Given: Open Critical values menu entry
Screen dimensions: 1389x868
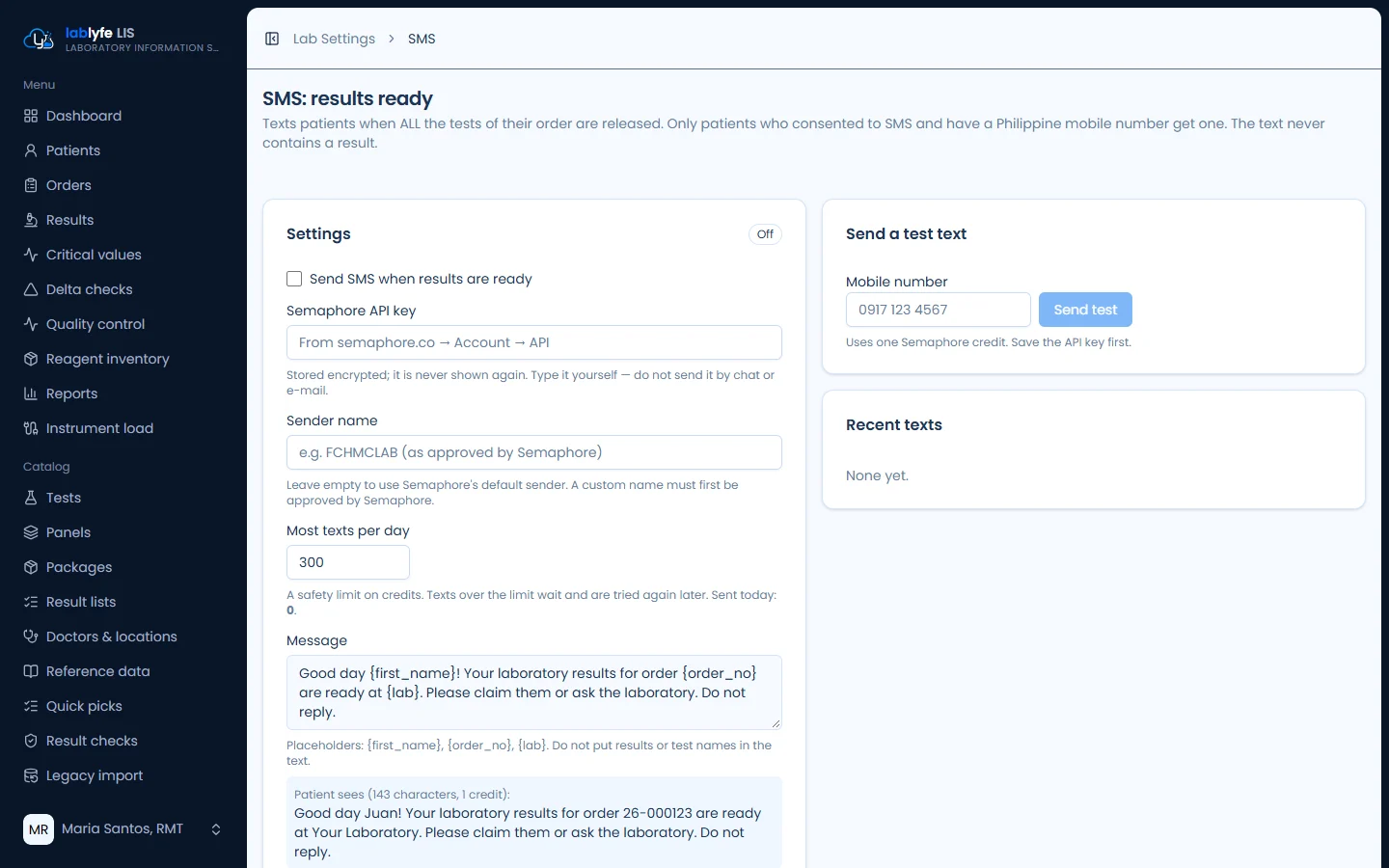Looking at the screenshot, I should tap(123, 255).
